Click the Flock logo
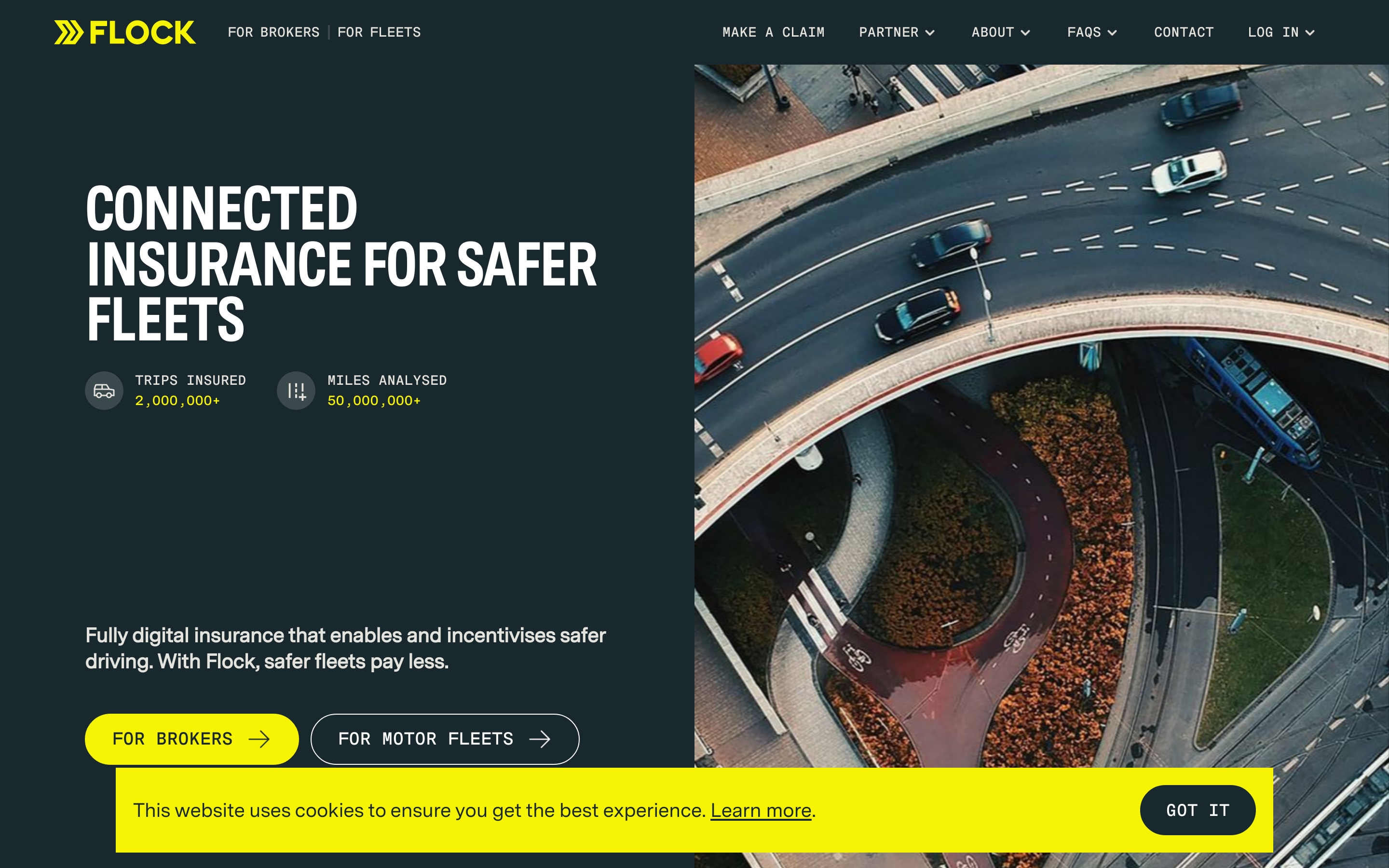 pos(124,32)
